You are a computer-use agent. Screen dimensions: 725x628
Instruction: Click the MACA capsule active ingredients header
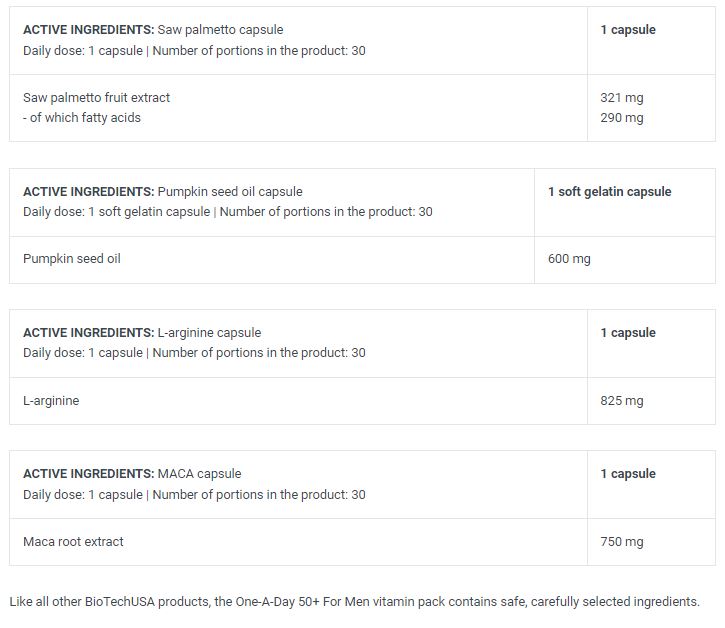tap(132, 474)
